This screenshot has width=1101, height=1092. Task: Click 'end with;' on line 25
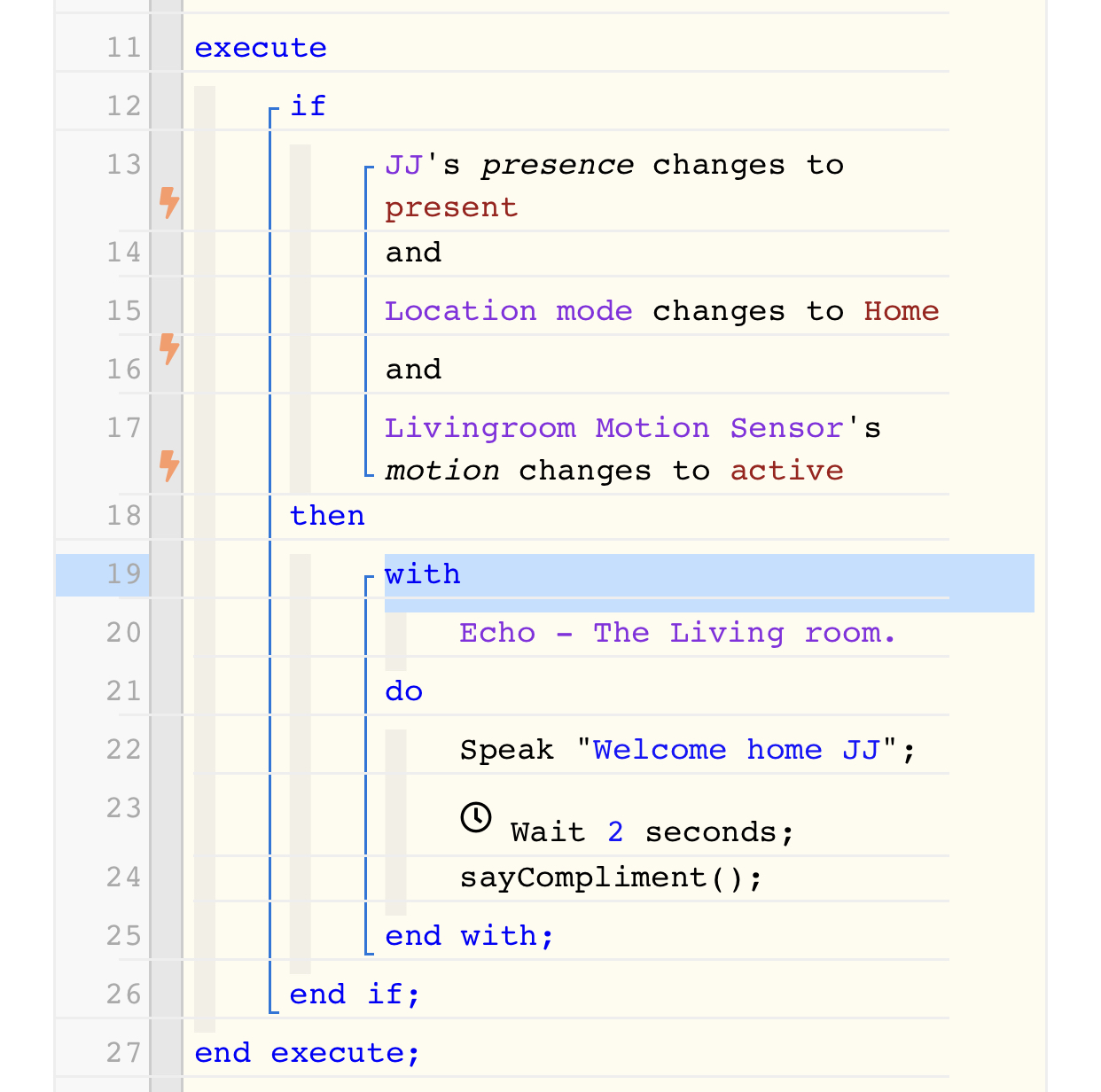tap(470, 936)
